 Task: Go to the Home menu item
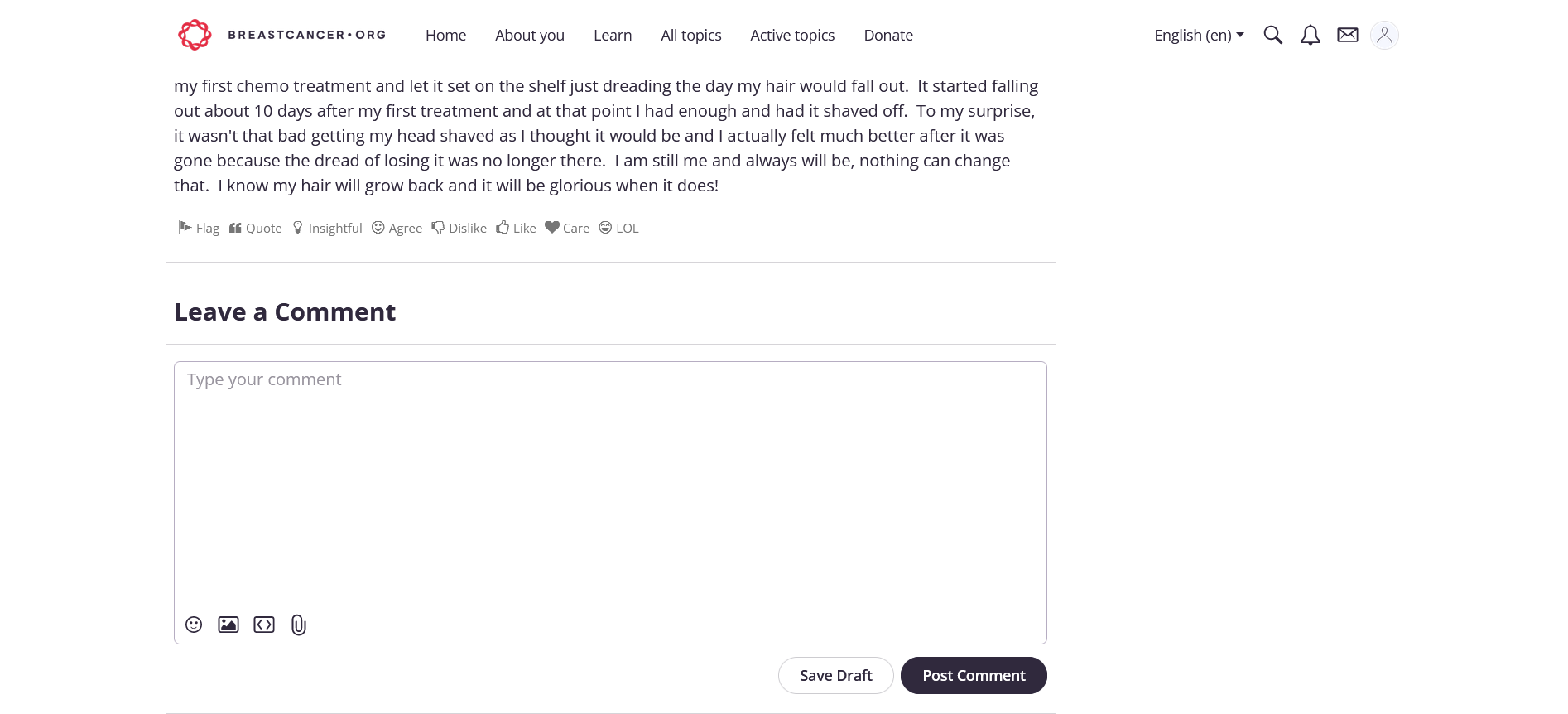[445, 35]
